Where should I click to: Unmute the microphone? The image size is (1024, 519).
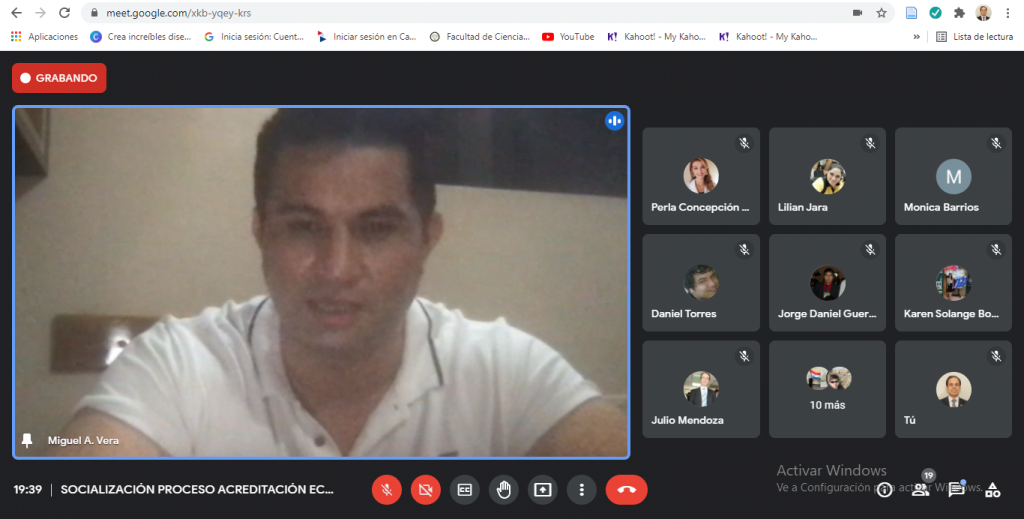(387, 490)
